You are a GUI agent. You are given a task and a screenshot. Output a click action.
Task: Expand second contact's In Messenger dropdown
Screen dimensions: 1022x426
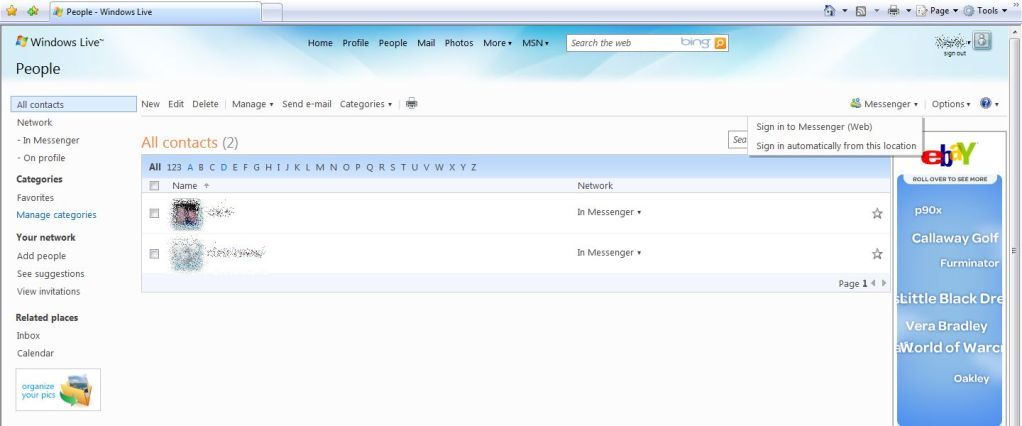609,252
